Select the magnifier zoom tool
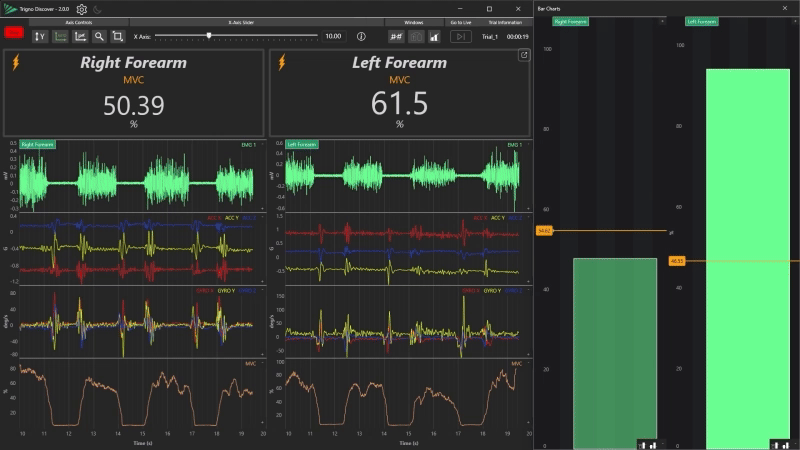The height and width of the screenshot is (450, 800). tap(99, 36)
